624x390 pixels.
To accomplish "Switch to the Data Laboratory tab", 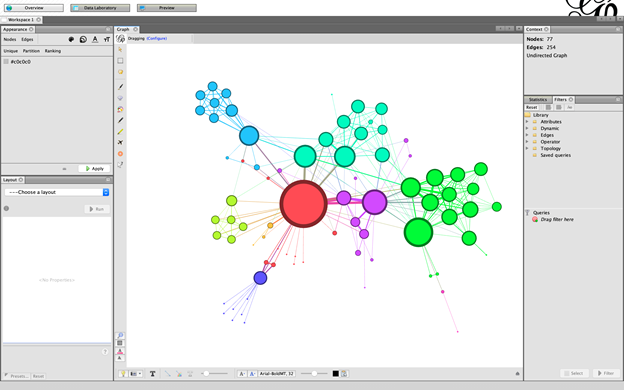I will click(x=100, y=8).
